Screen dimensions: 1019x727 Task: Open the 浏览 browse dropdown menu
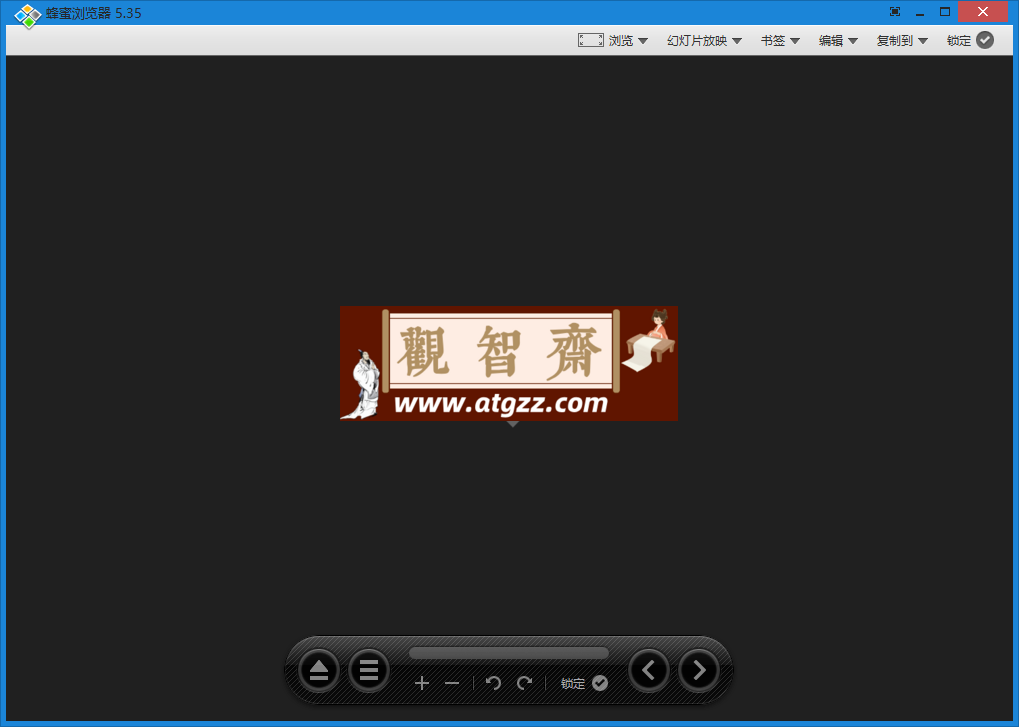[x=628, y=40]
